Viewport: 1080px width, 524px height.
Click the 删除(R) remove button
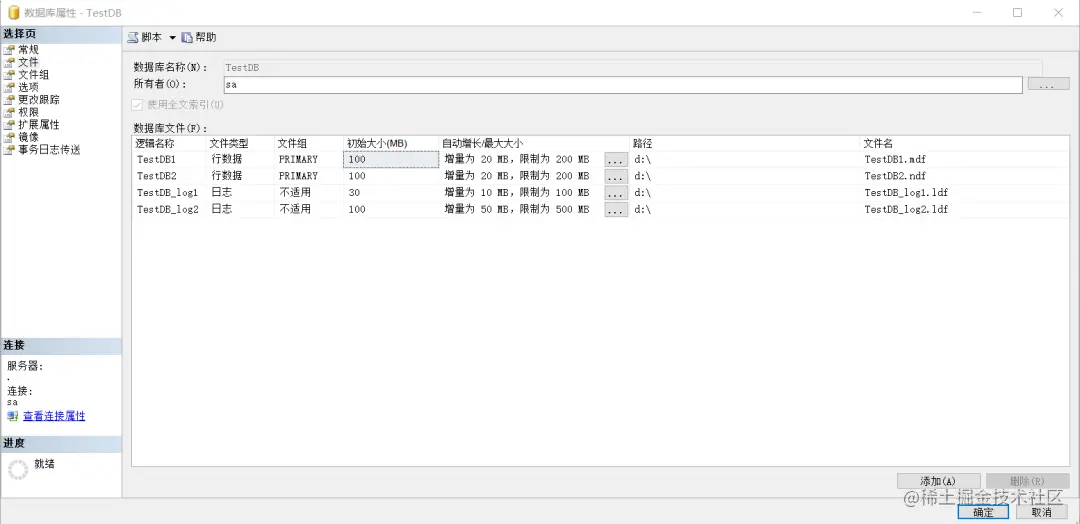(1027, 481)
